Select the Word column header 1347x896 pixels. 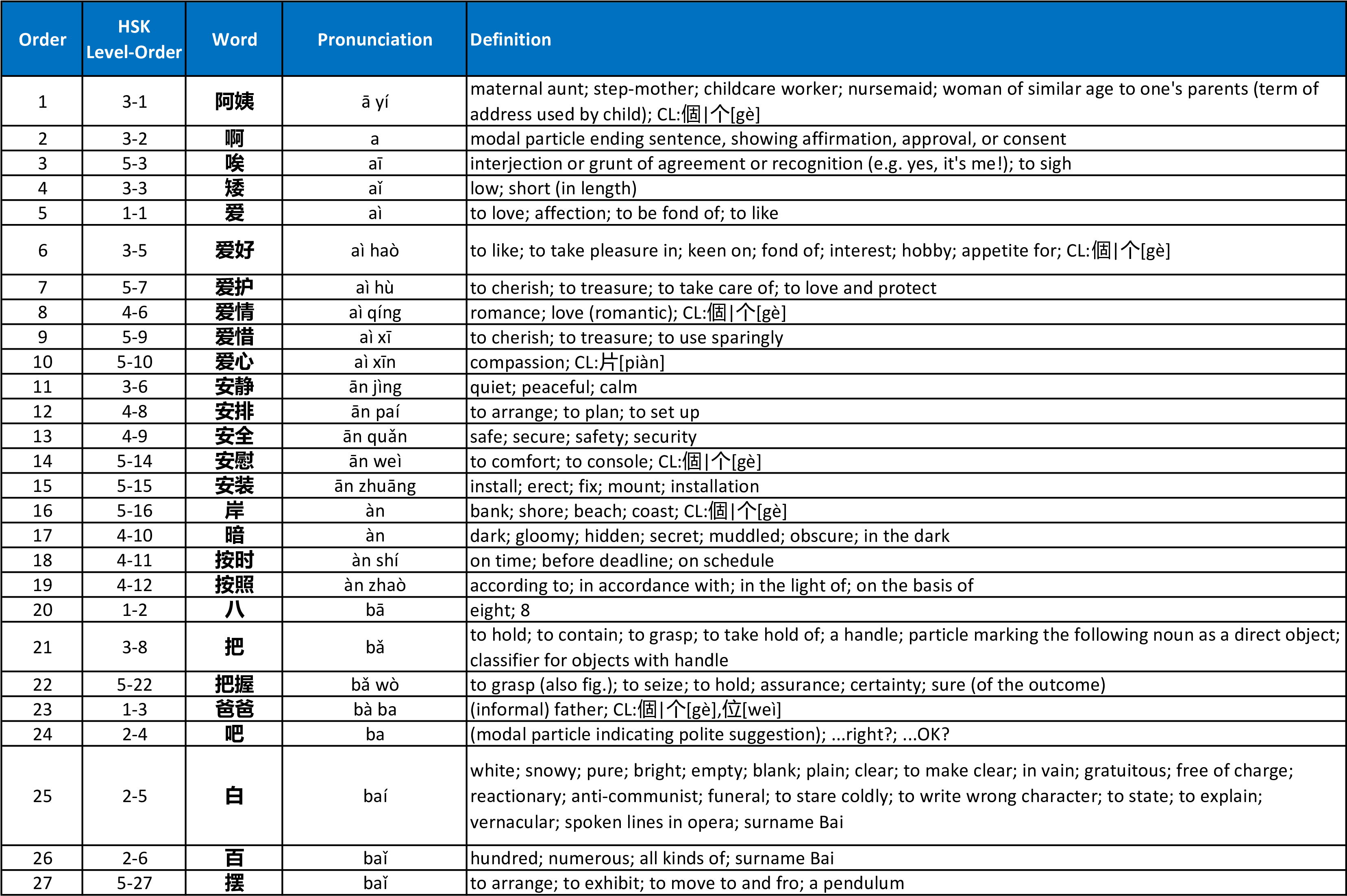[x=234, y=39]
